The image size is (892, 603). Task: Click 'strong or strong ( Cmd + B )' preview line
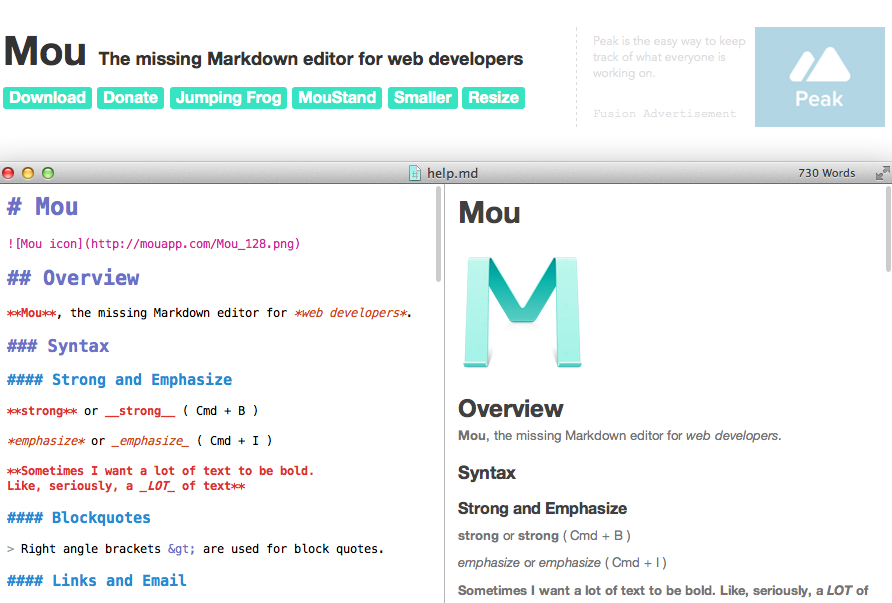point(544,535)
